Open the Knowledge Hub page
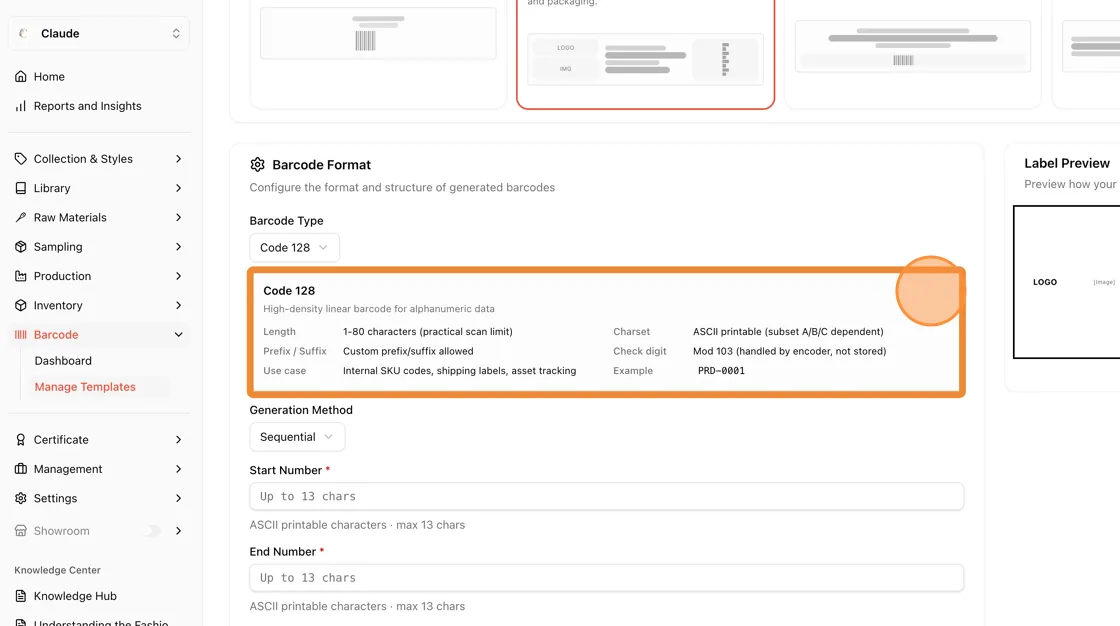Screen dimensions: 1120x626 (x=75, y=596)
